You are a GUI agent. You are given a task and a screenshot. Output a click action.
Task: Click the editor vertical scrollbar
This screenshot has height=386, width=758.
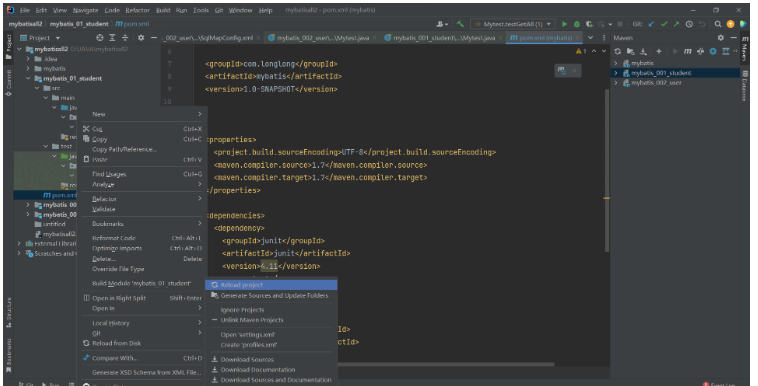tap(607, 169)
